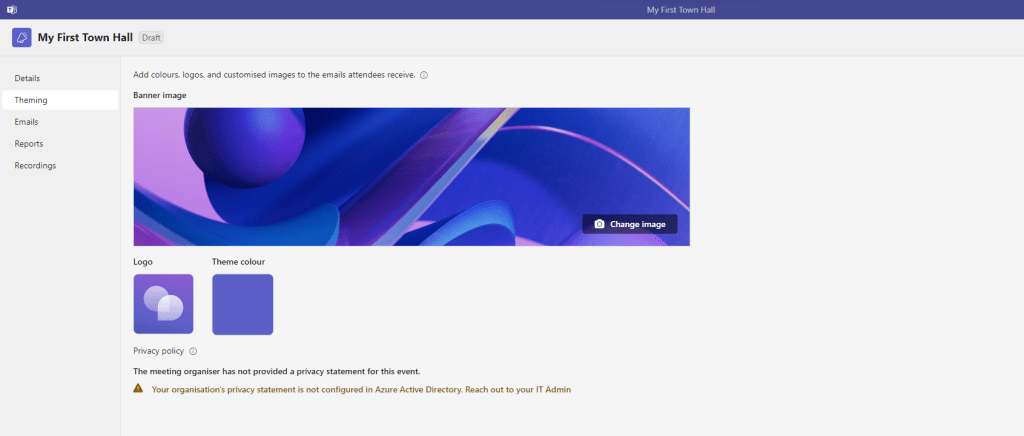Viewport: 1024px width, 436px height.
Task: Click the yellow warning triangle icon
Action: pyautogui.click(x=138, y=388)
